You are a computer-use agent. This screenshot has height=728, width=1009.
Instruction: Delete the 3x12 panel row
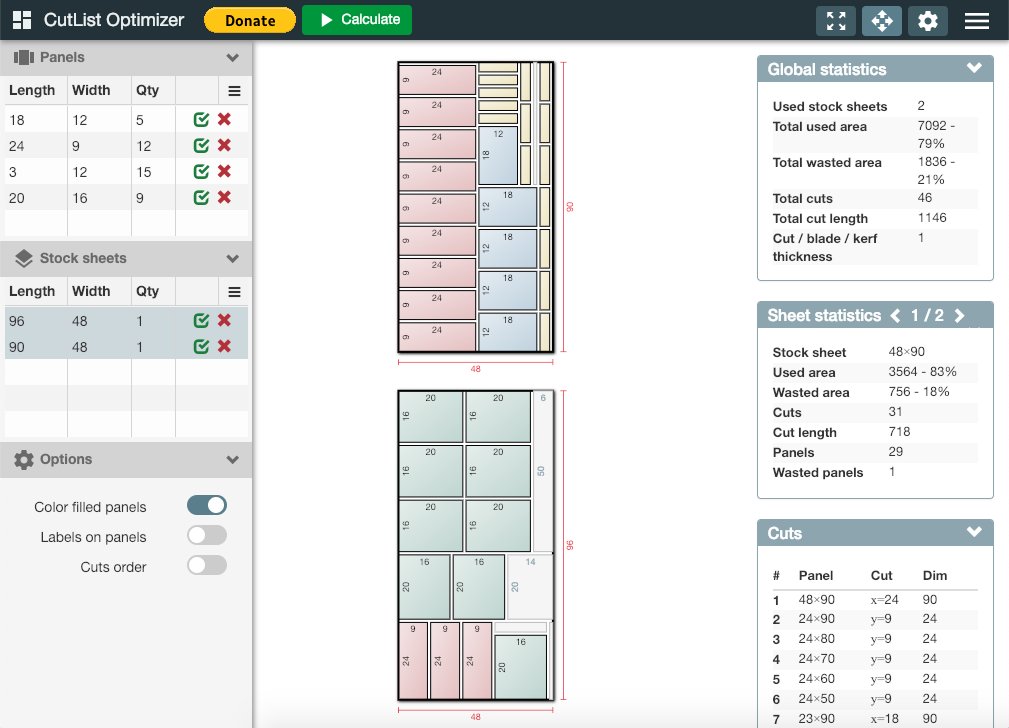tap(224, 171)
